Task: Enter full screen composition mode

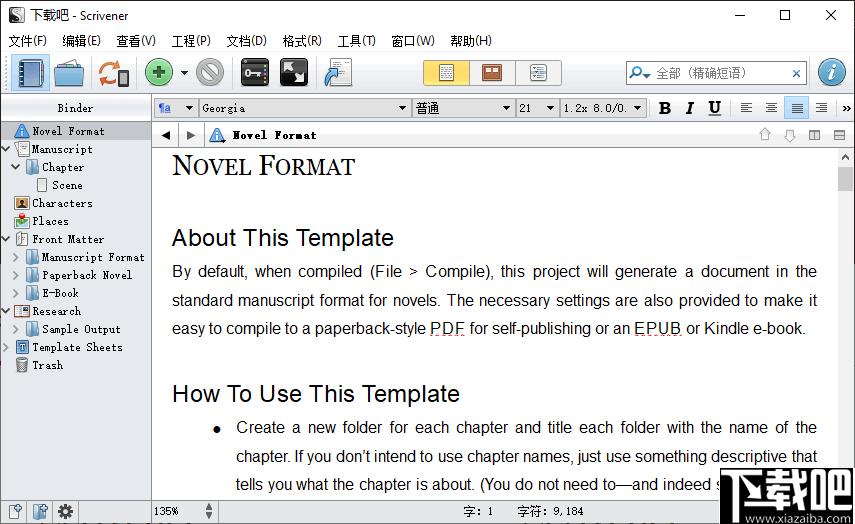Action: [294, 73]
